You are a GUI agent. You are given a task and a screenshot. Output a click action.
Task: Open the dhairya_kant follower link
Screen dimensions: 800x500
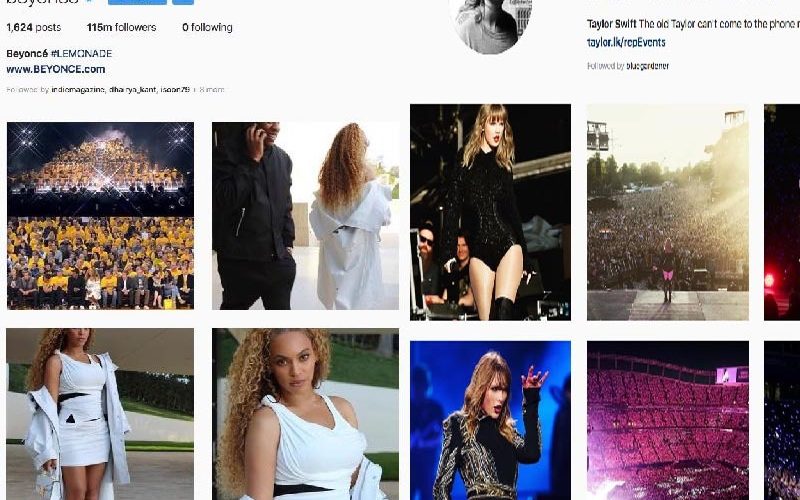(133, 90)
